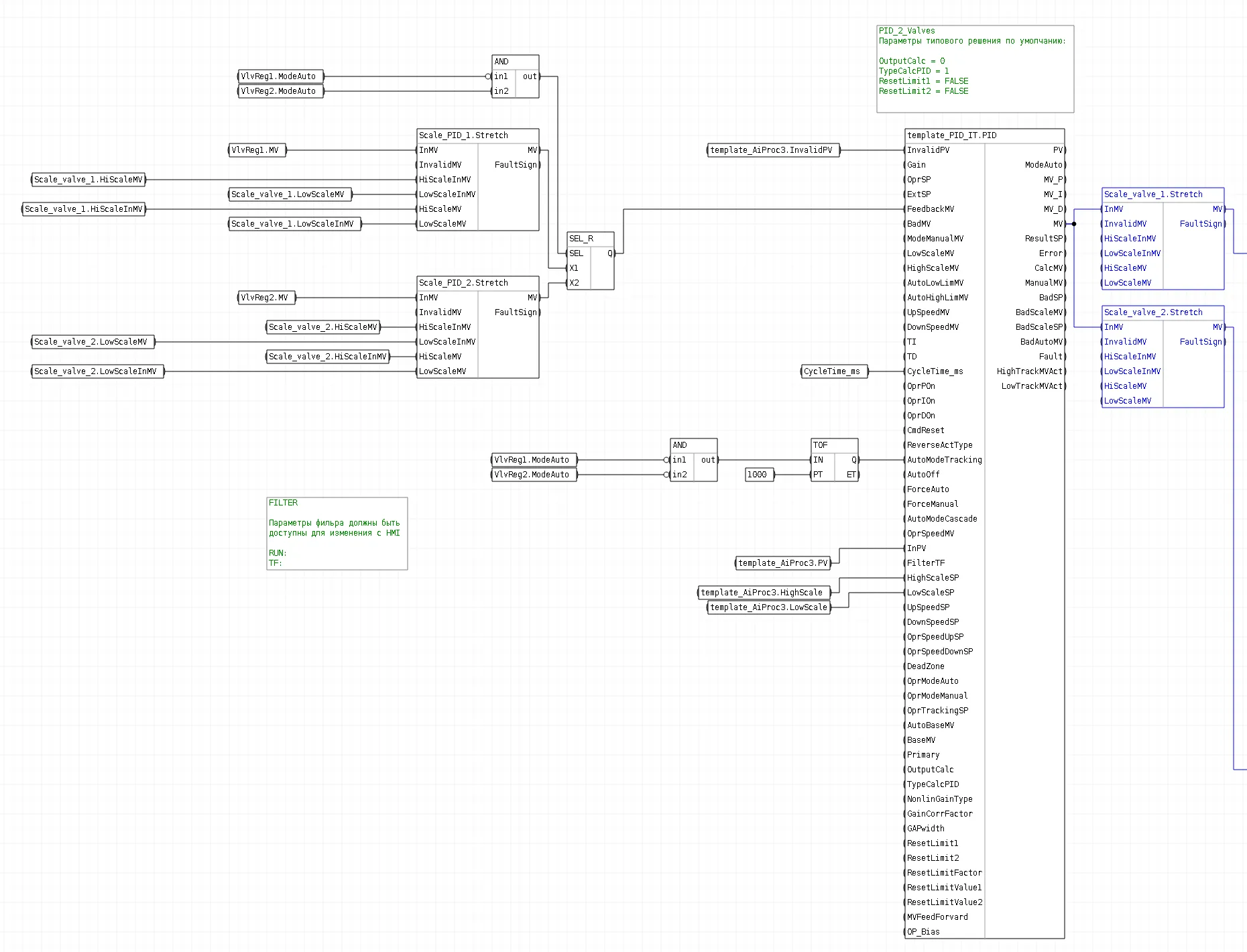Select the Scale_valve_1.LowScaleInMV variable tag

[295, 224]
